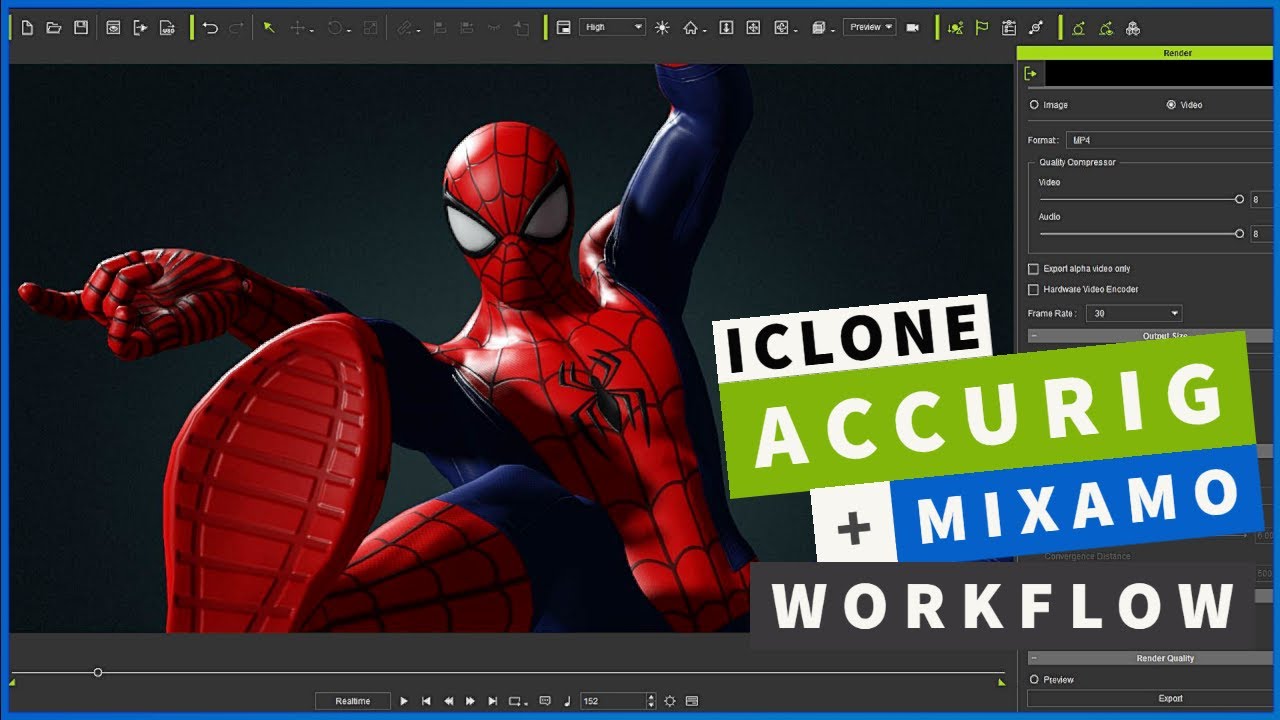Click the frame number stepper arrows
The height and width of the screenshot is (720, 1280).
(651, 701)
